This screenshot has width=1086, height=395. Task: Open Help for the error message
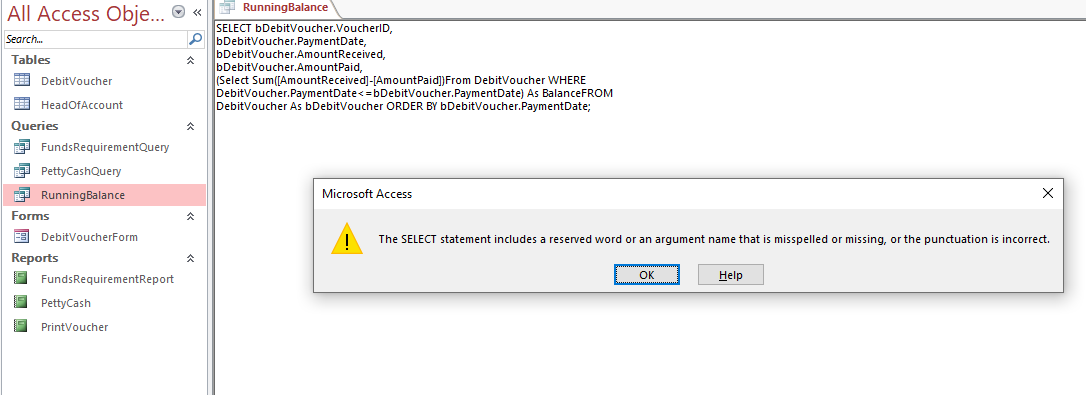coord(731,274)
